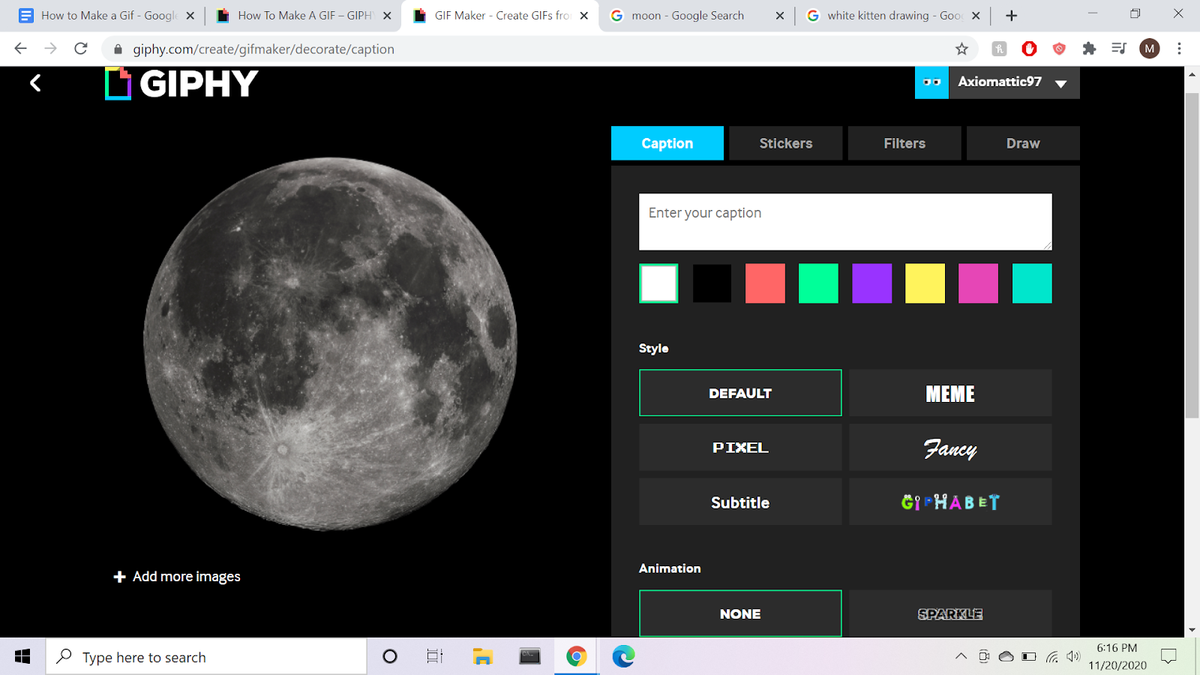Select the Fancy style button

[950, 447]
